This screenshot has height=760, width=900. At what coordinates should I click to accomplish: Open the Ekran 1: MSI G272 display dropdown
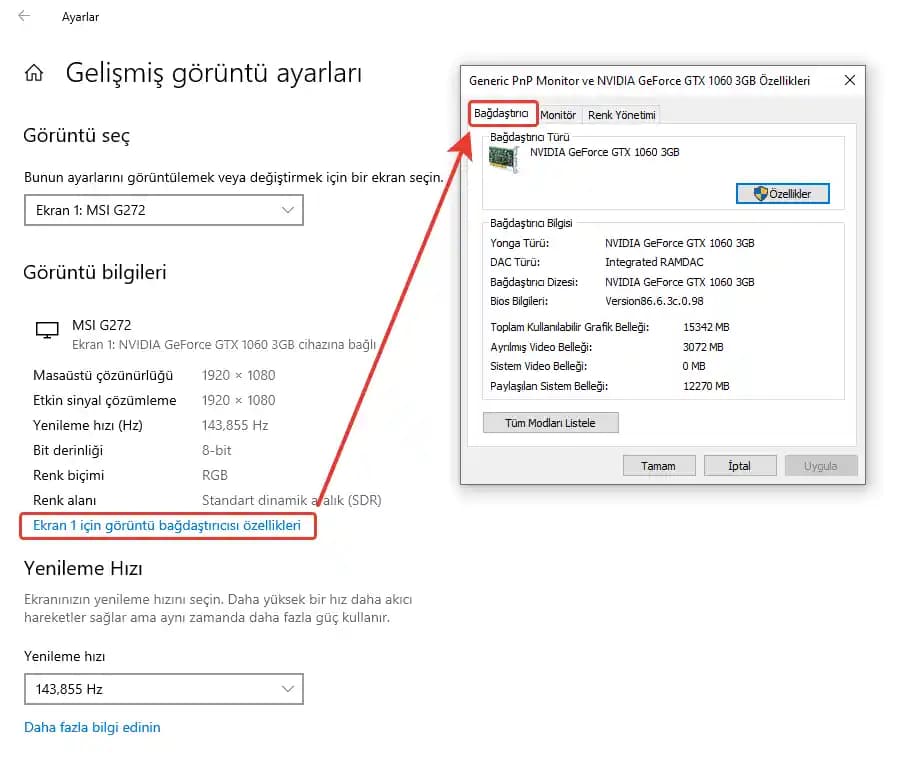pos(163,210)
